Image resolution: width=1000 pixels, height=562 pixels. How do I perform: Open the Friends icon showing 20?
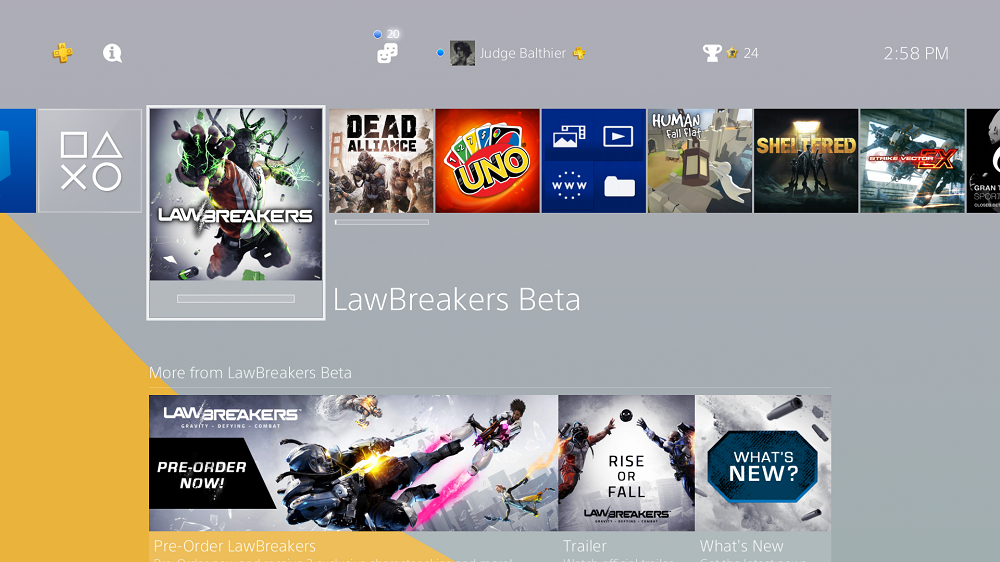point(387,53)
